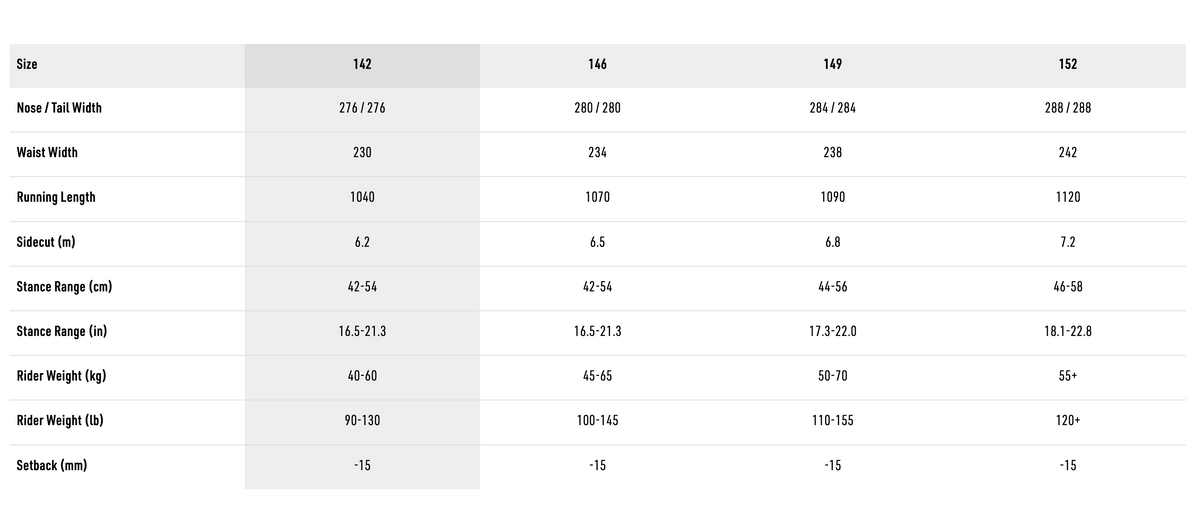
Task: Select the Waist Width row label
Action: (x=47, y=153)
